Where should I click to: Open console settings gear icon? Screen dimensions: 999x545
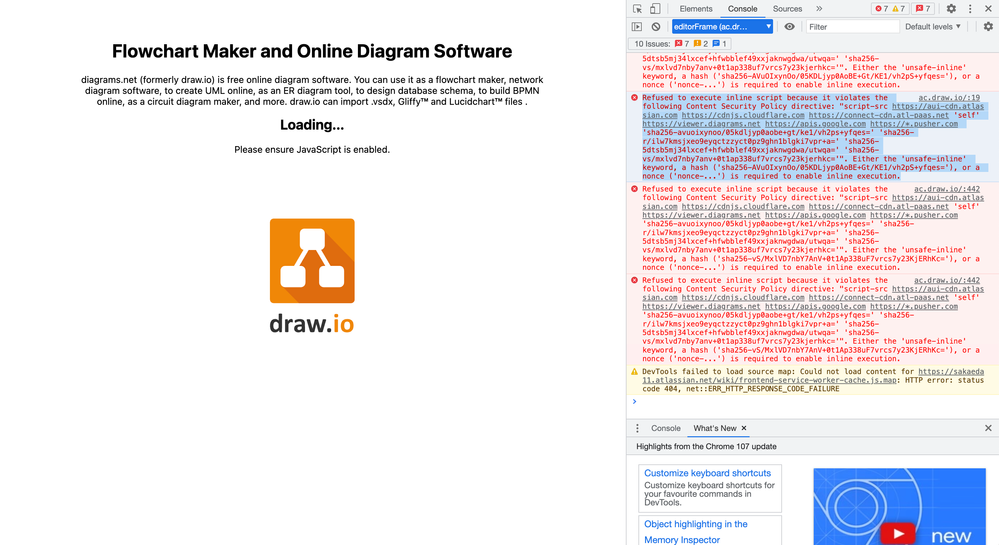988,27
